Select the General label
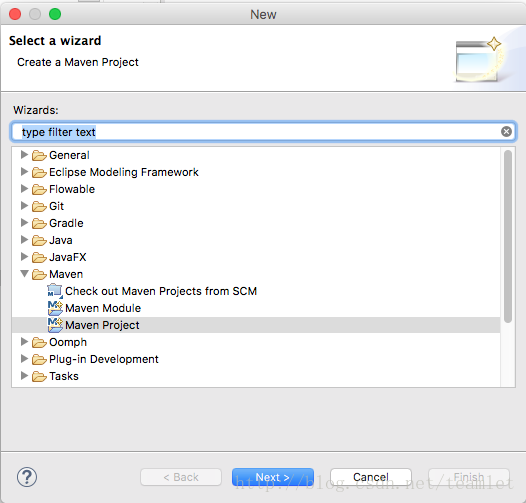Screen dimensions: 526x503 pos(69,155)
